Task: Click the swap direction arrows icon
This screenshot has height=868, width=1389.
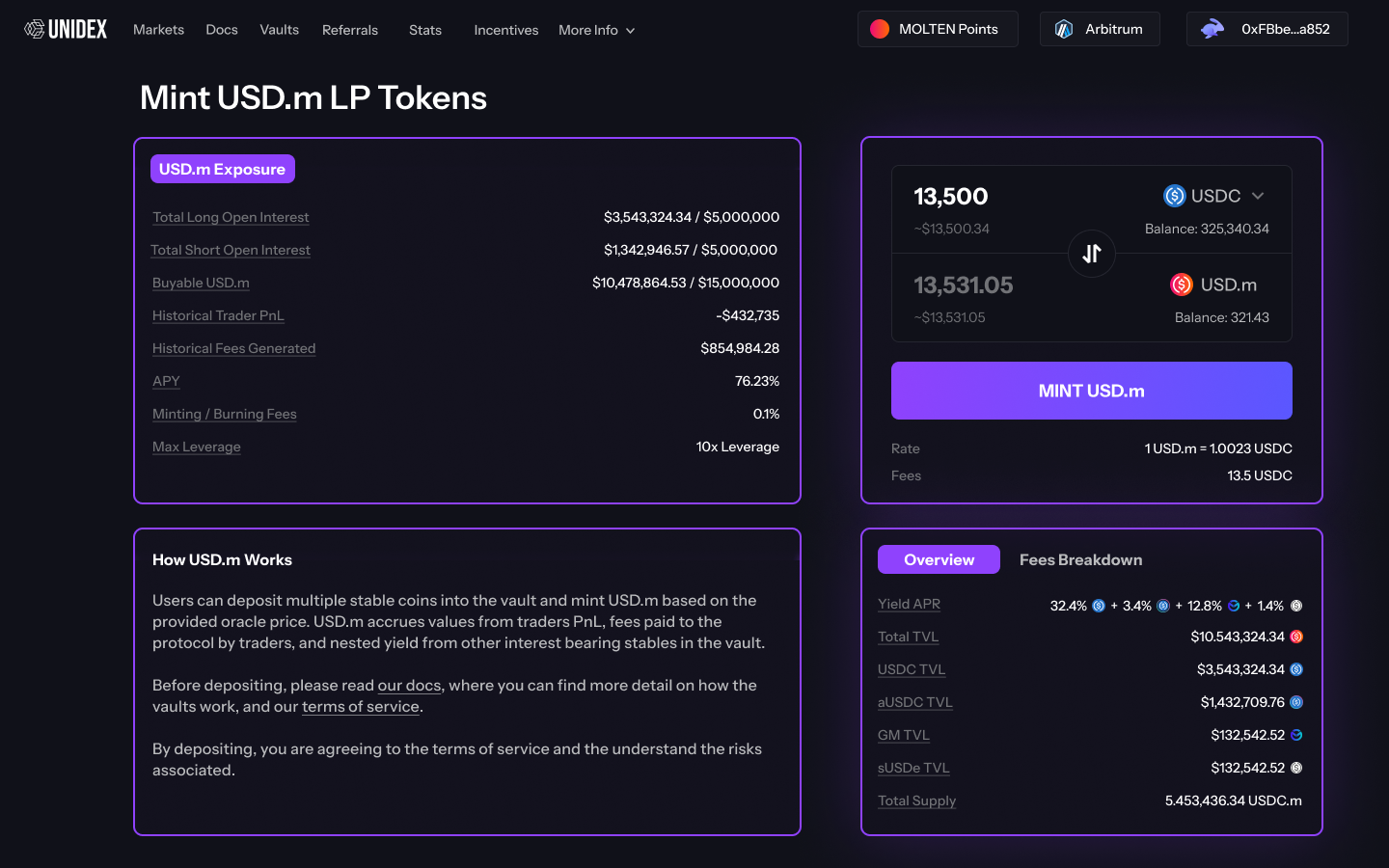Action: click(1092, 254)
